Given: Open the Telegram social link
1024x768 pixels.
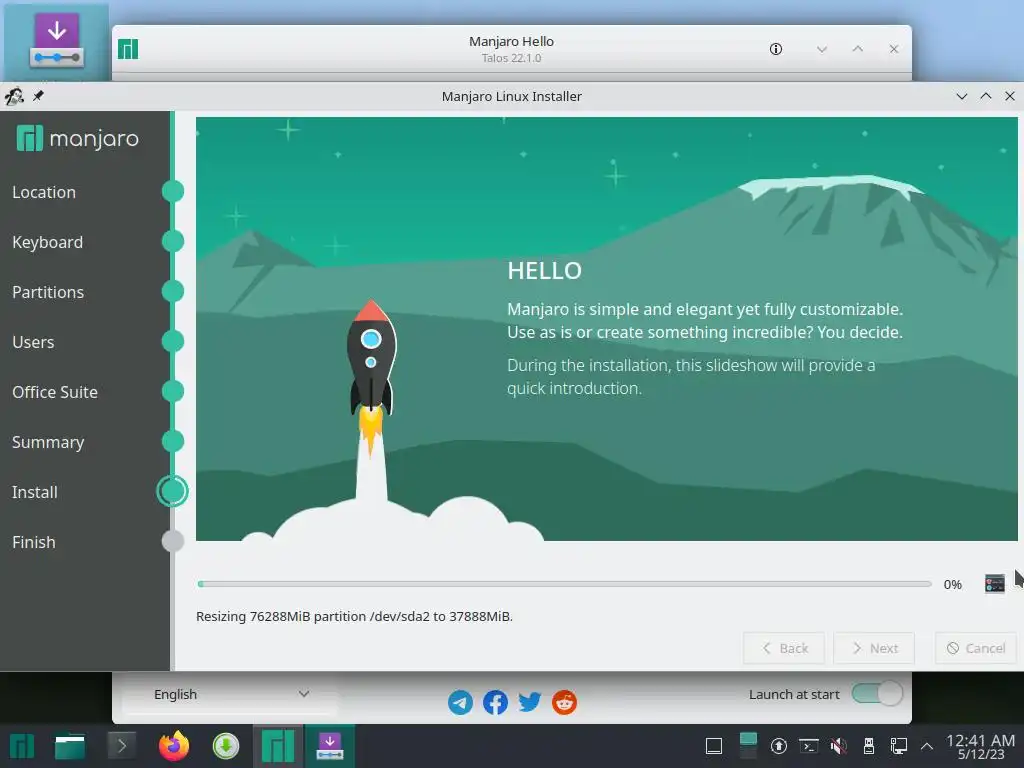Looking at the screenshot, I should 460,702.
